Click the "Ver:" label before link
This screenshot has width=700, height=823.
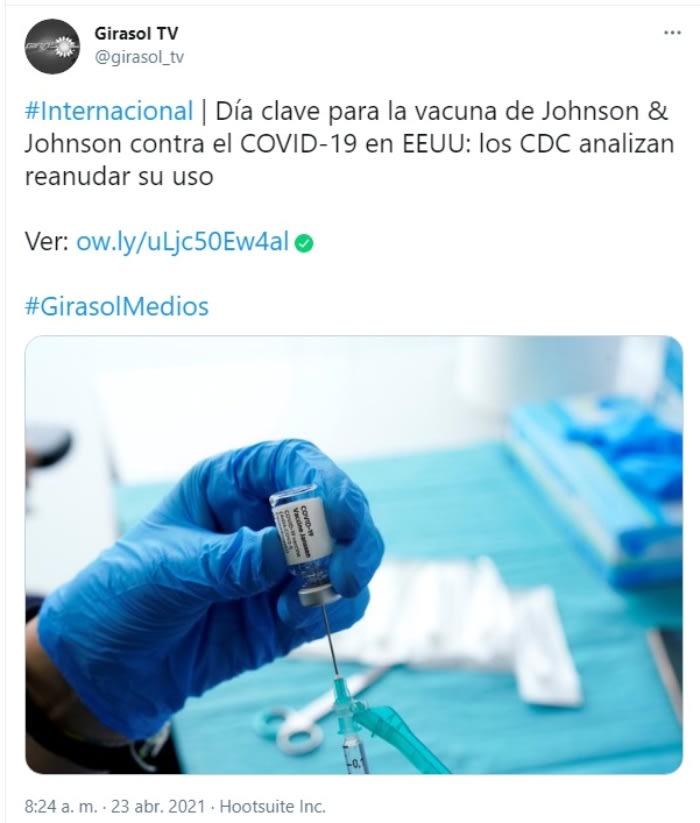[47, 242]
